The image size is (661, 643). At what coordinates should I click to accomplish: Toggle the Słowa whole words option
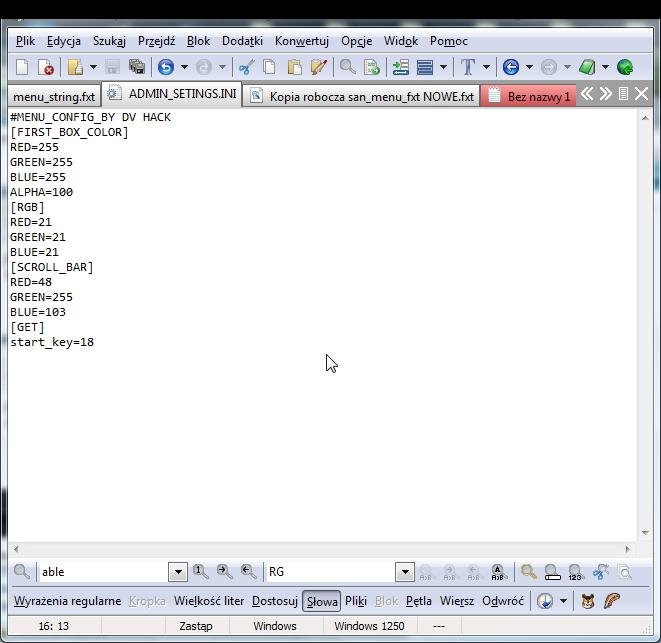coord(322,602)
